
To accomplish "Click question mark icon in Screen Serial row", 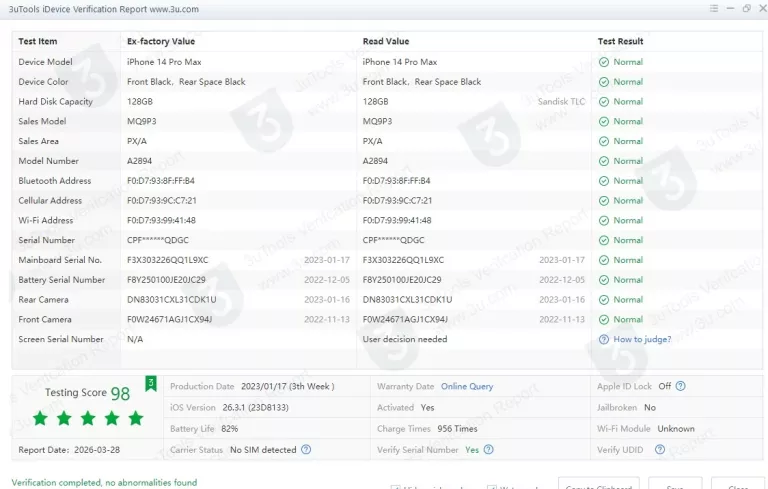I will (x=603, y=340).
